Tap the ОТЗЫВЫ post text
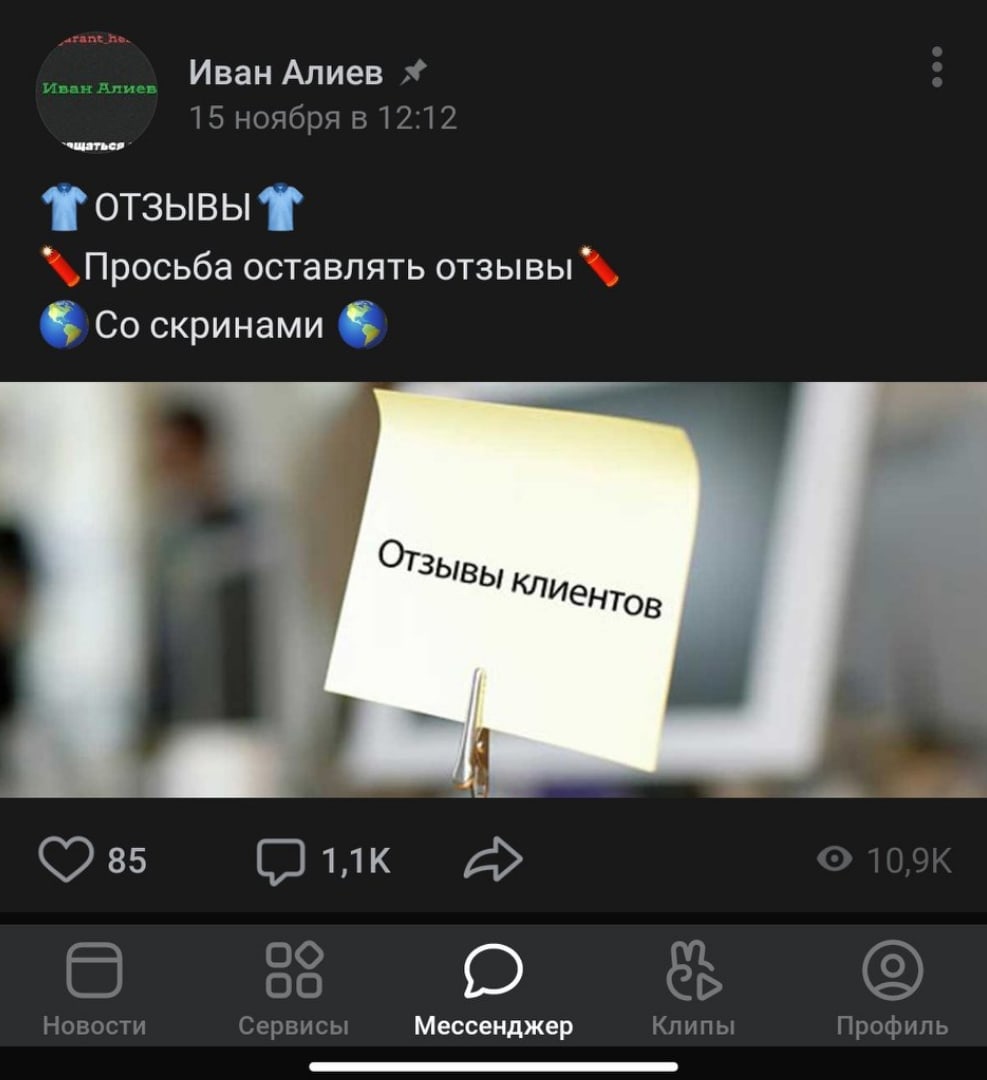987x1080 pixels. [172, 206]
